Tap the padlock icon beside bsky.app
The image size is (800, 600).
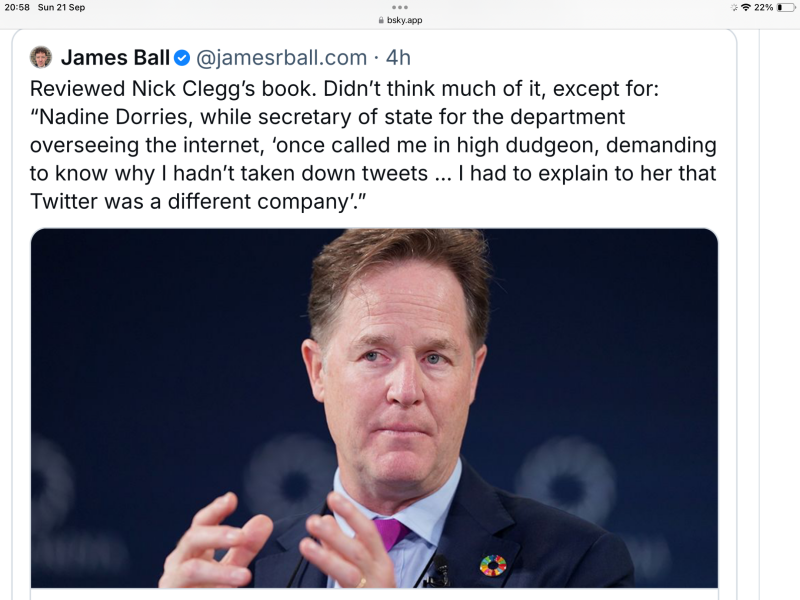(381, 20)
